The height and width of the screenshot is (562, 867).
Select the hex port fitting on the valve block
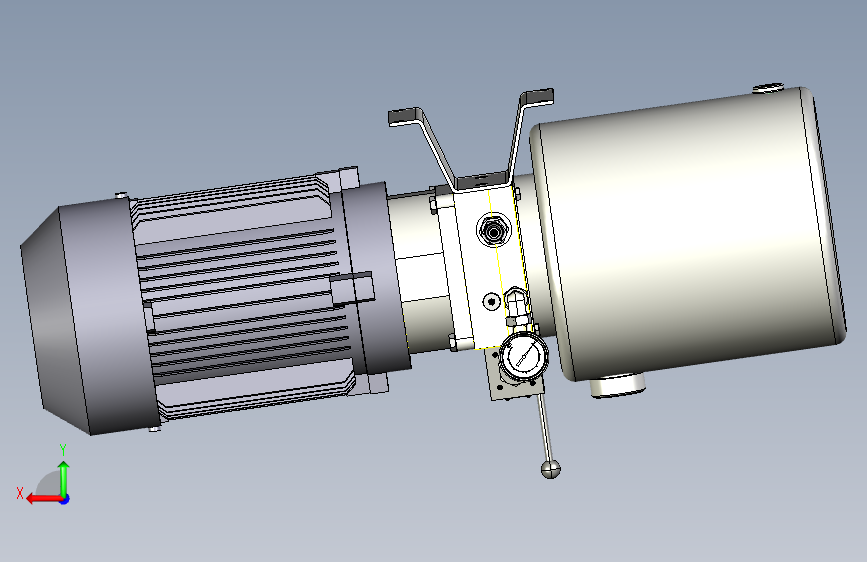click(493, 232)
